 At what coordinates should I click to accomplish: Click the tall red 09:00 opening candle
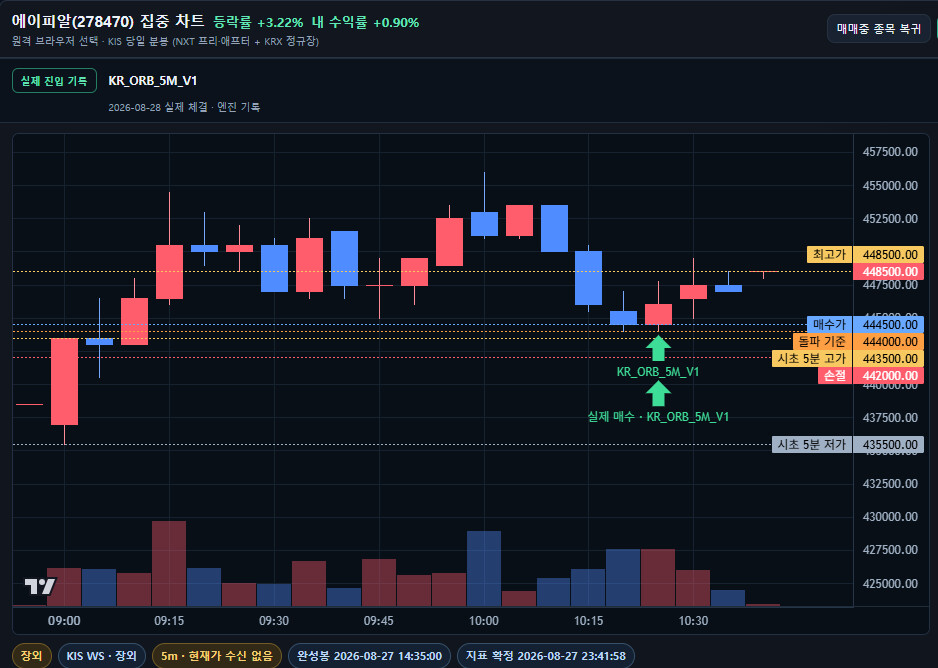[x=64, y=382]
